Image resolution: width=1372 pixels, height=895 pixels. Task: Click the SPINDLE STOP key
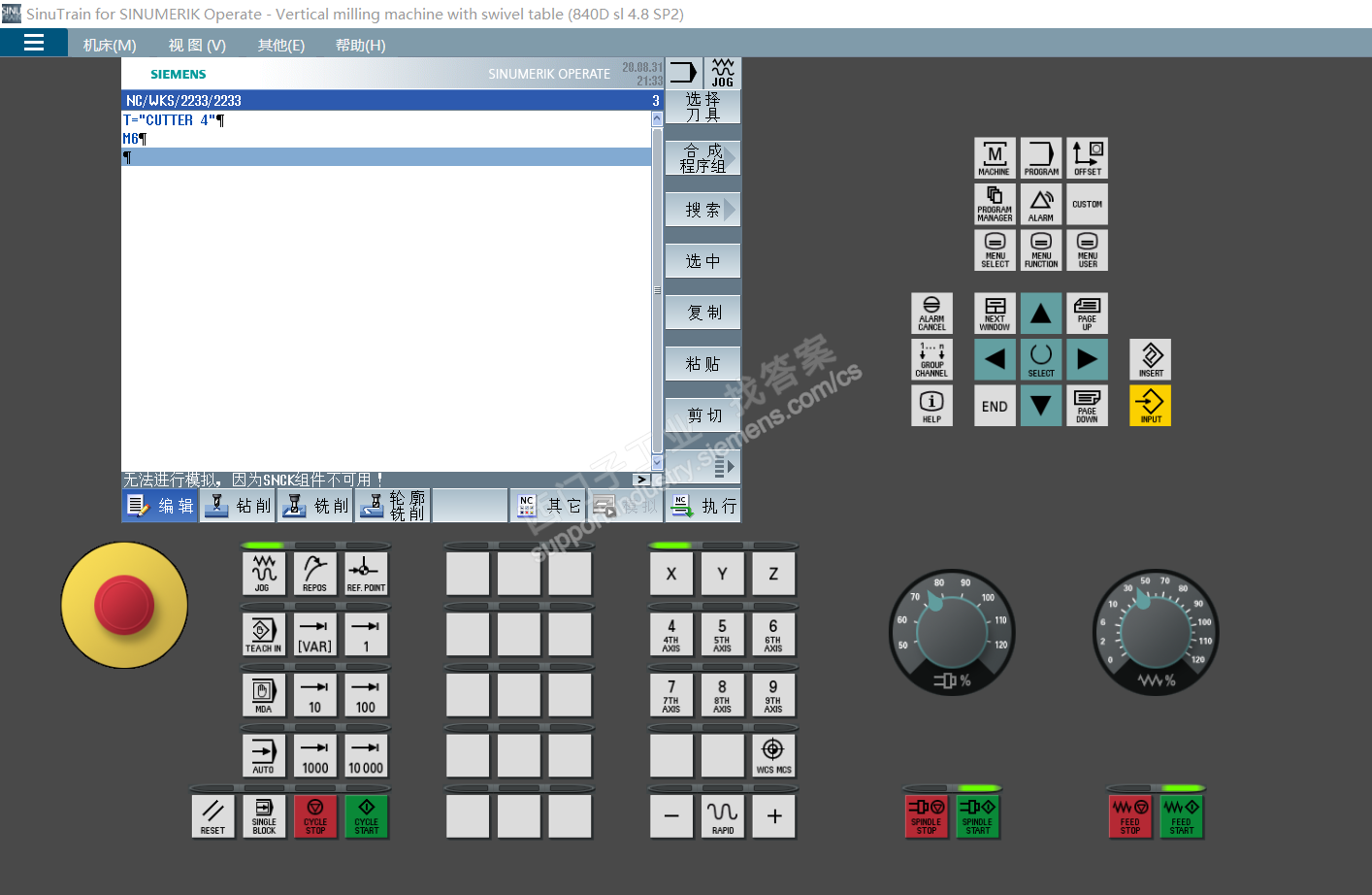pos(927,816)
